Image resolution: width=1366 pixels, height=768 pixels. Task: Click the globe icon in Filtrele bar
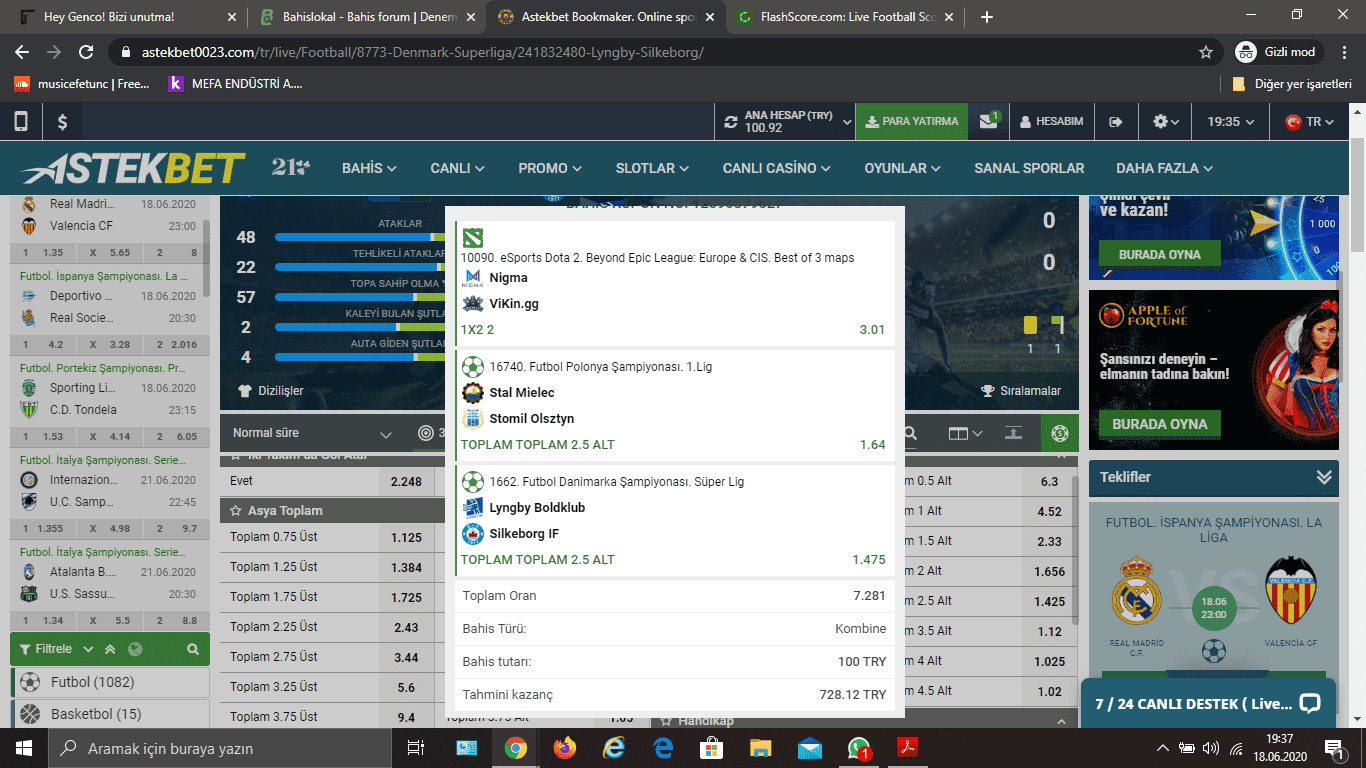pos(135,649)
